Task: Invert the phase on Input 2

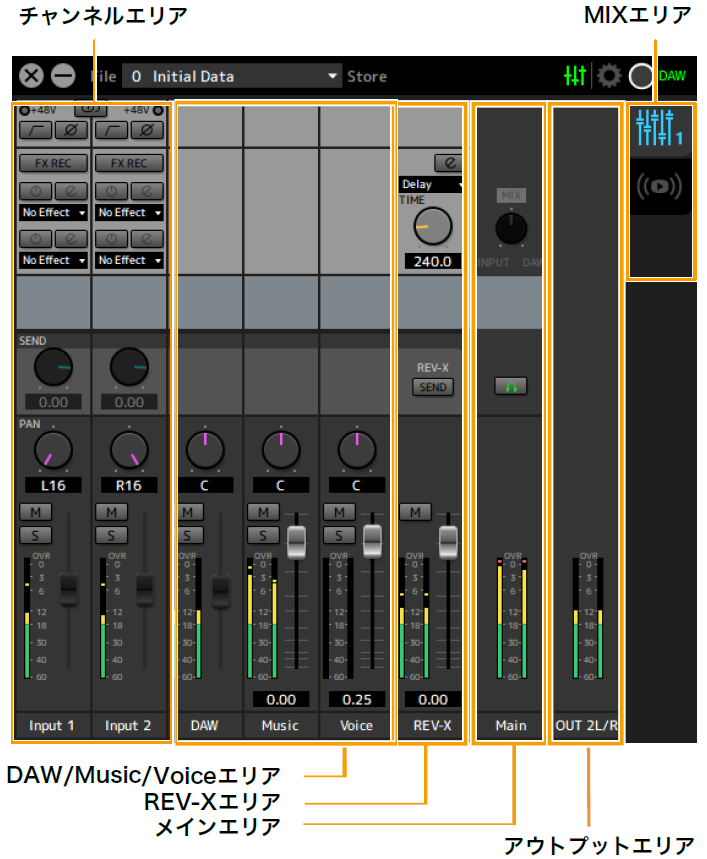Action: 146,130
